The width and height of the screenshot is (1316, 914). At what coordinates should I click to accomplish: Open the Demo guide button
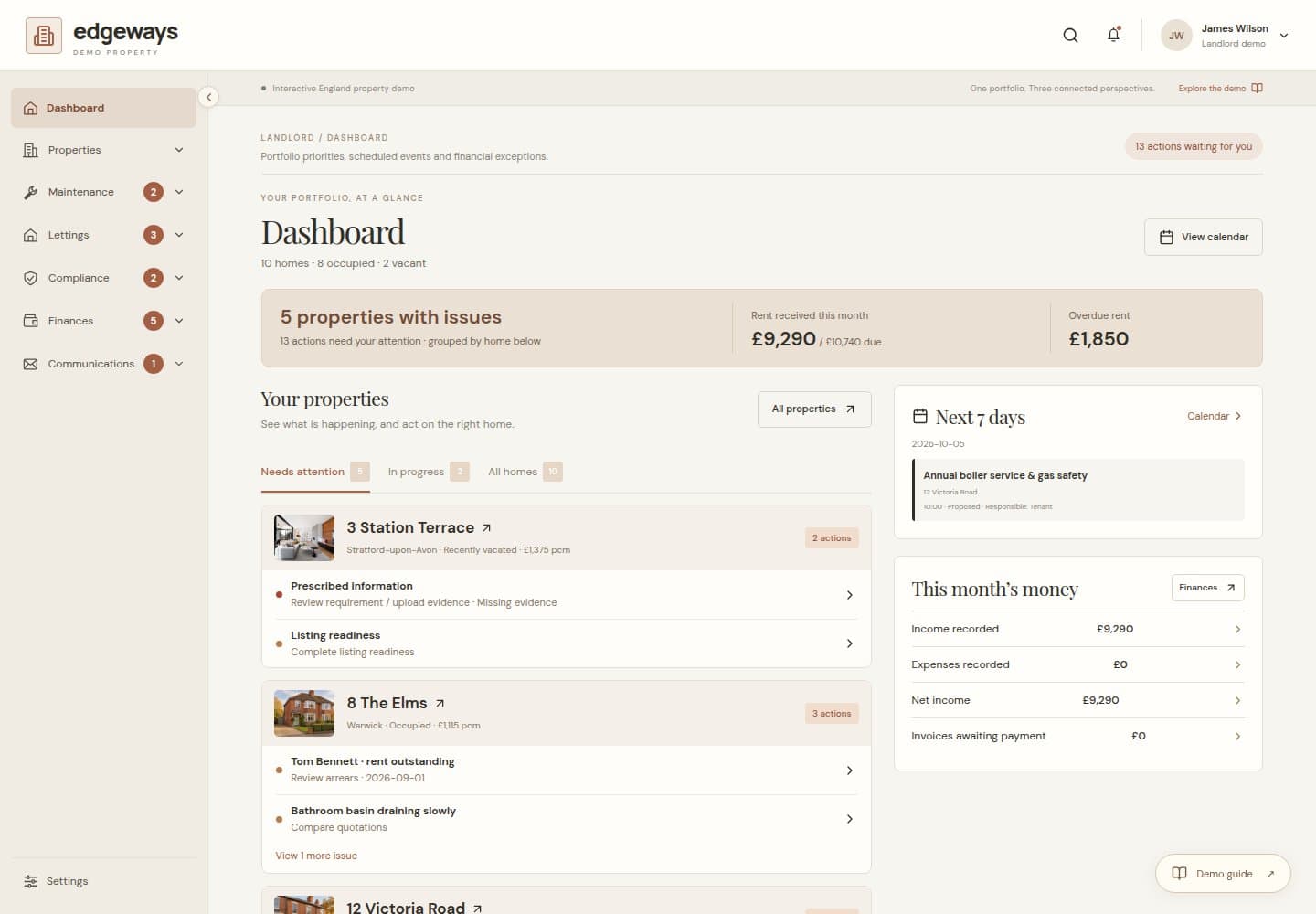coord(1223,874)
